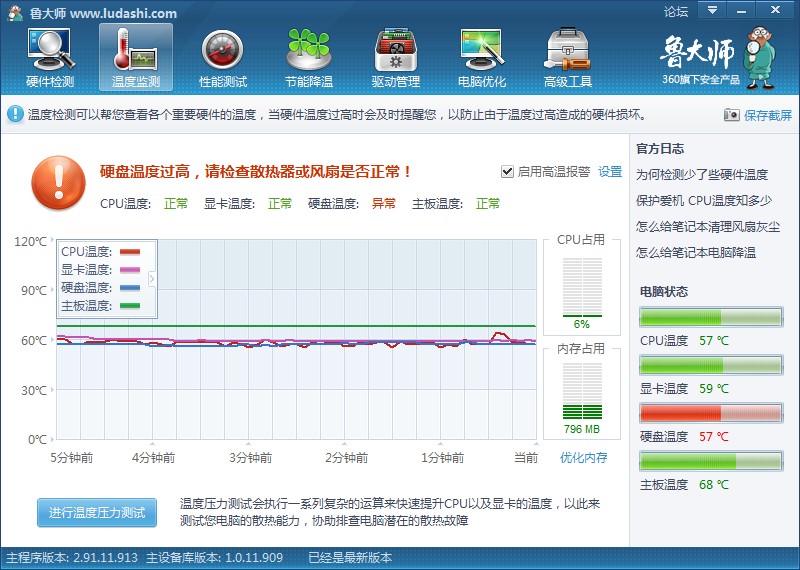Click the 电脑状态 heading
This screenshot has height=570, width=800.
pos(664,291)
